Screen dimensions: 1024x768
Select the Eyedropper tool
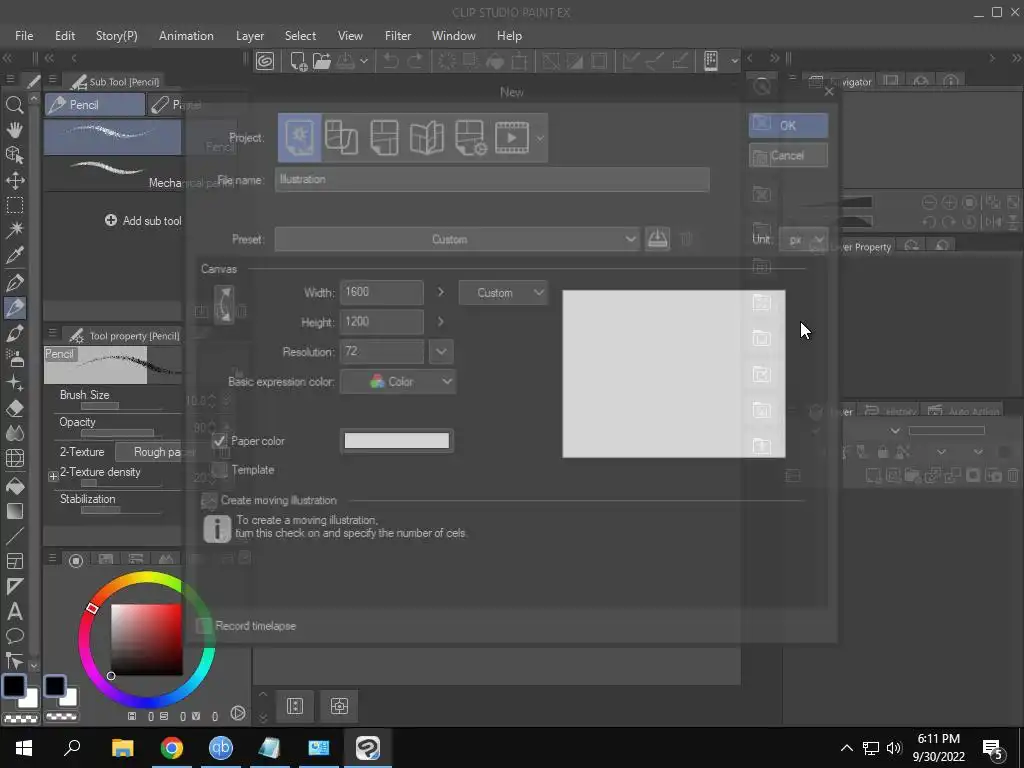(14, 255)
